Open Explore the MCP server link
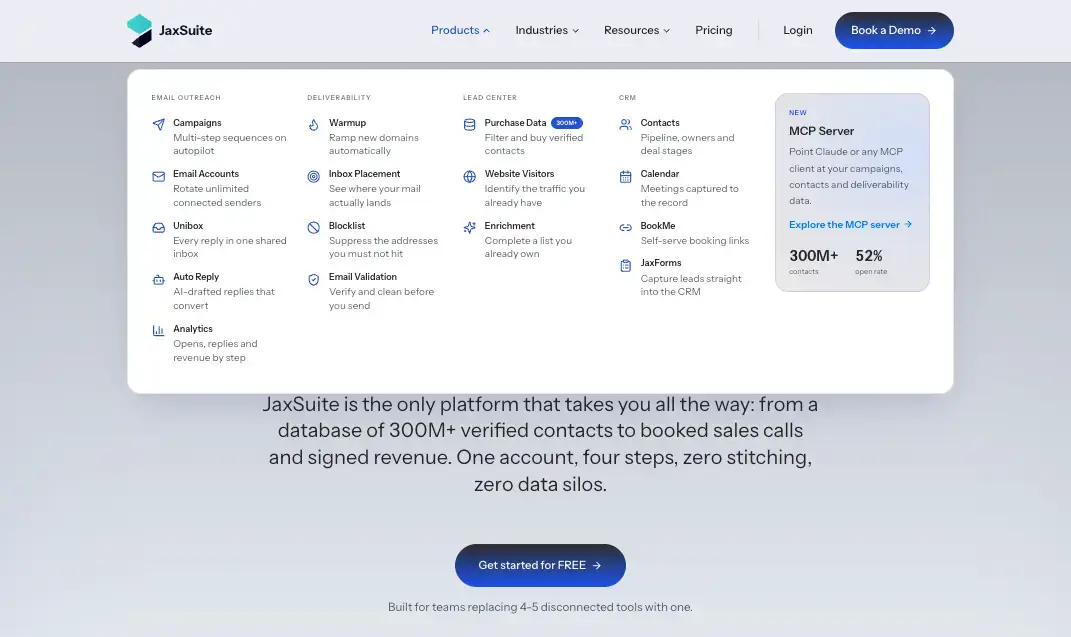Viewport: 1071px width, 637px height. (850, 225)
